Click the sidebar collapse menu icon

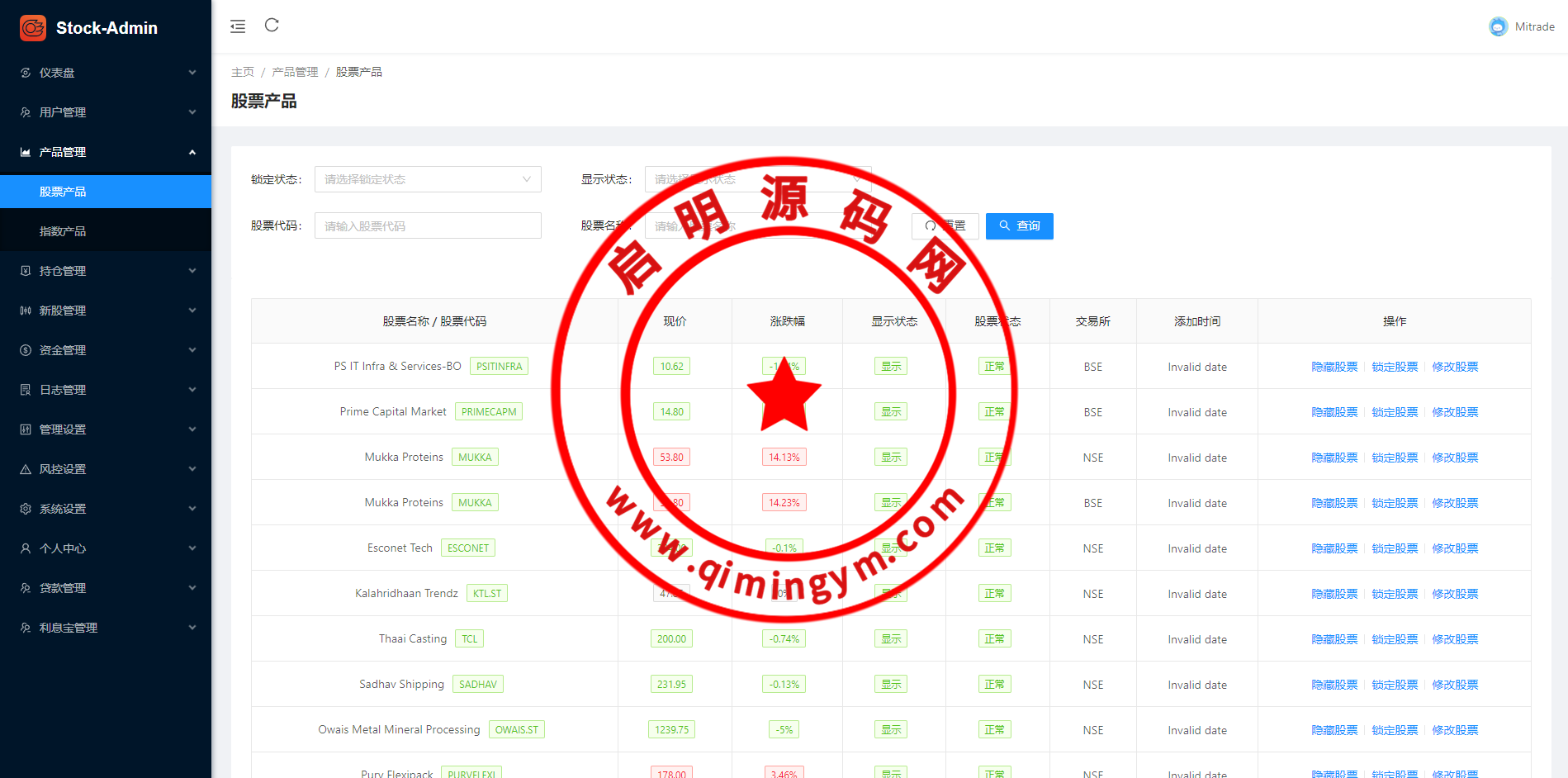238,26
